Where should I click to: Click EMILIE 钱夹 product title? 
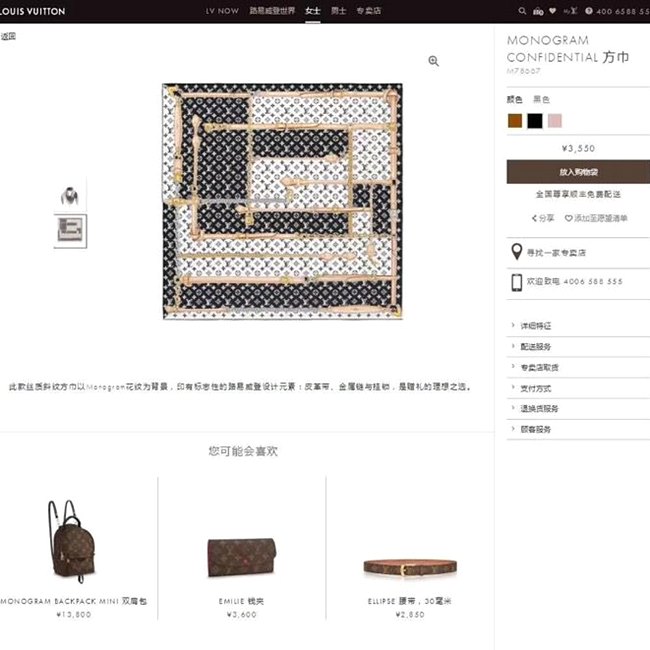pos(241,601)
